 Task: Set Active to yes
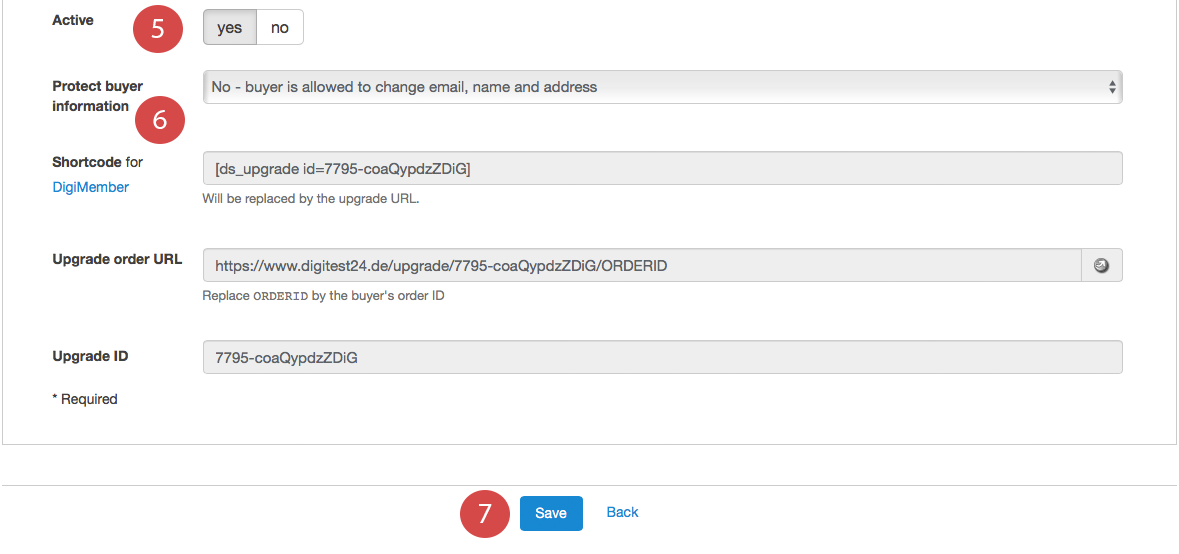coord(230,28)
